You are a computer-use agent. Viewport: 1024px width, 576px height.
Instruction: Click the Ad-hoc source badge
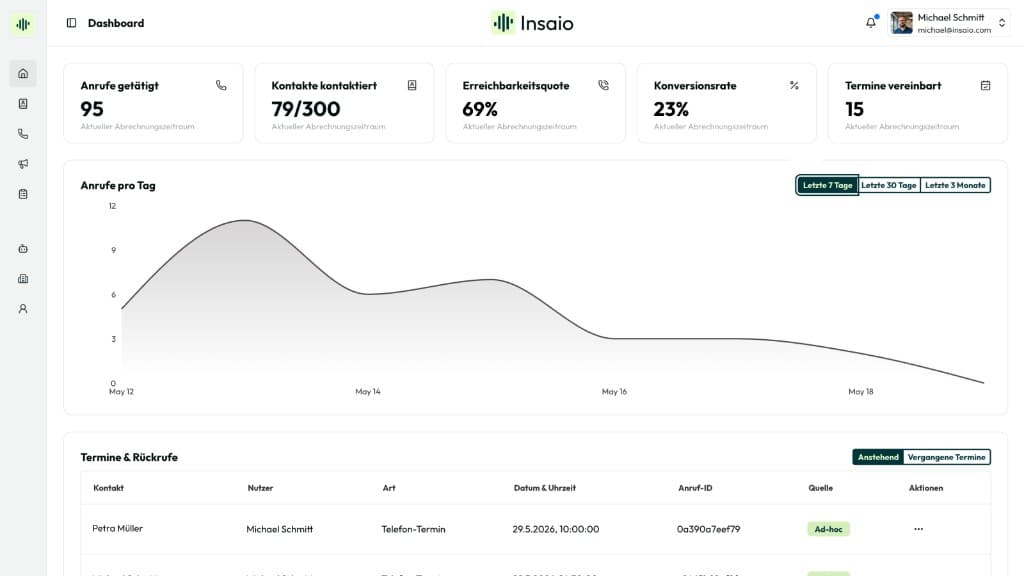(x=828, y=529)
